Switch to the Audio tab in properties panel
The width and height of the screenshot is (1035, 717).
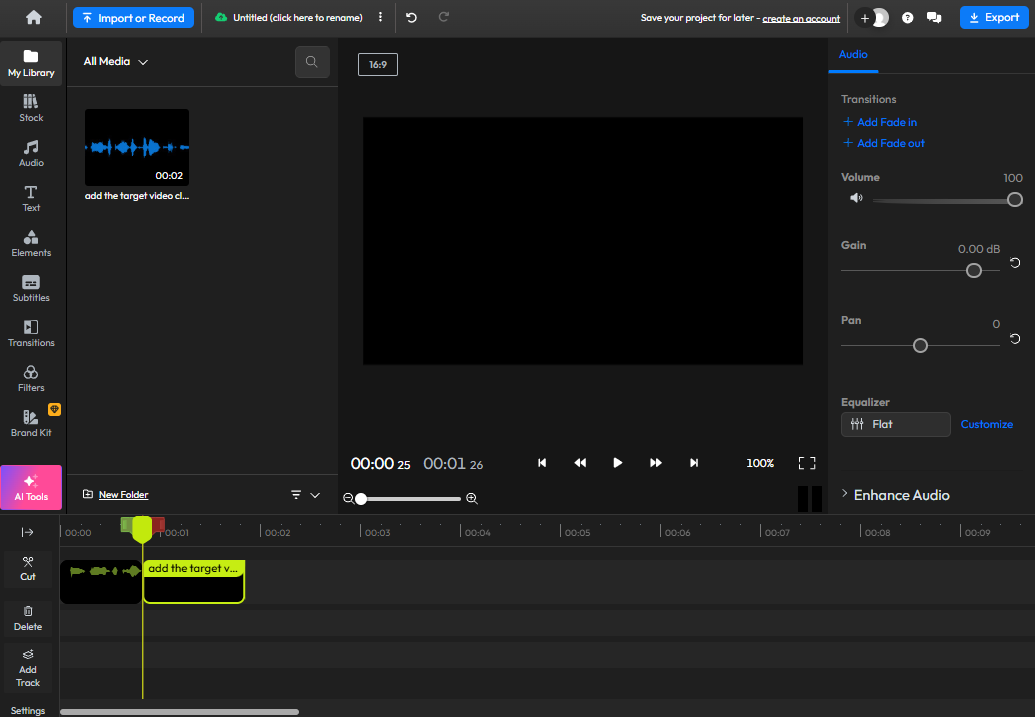pyautogui.click(x=853, y=56)
